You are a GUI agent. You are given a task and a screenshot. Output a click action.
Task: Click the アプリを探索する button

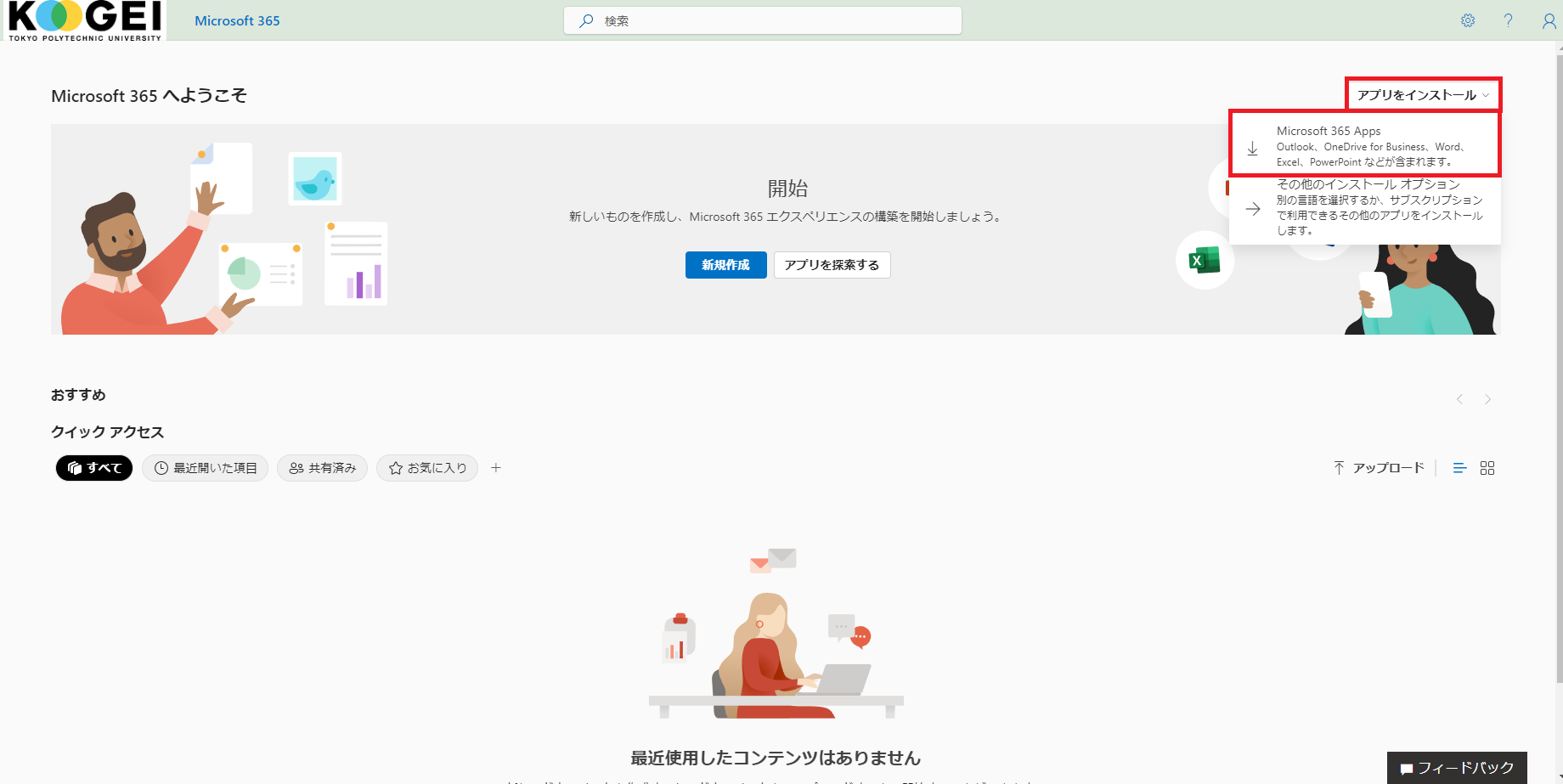[x=832, y=265]
